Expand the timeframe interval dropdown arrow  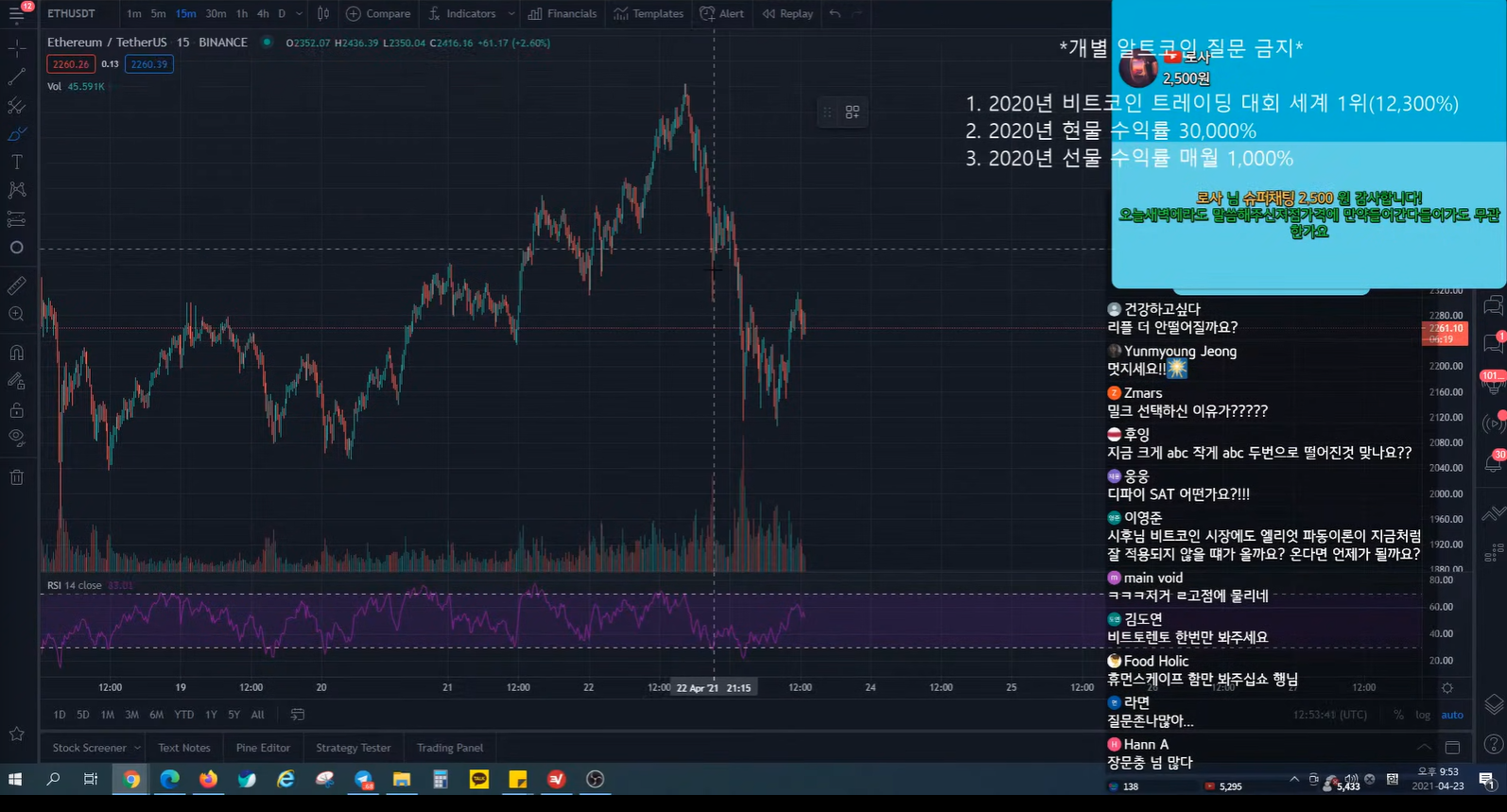point(300,14)
